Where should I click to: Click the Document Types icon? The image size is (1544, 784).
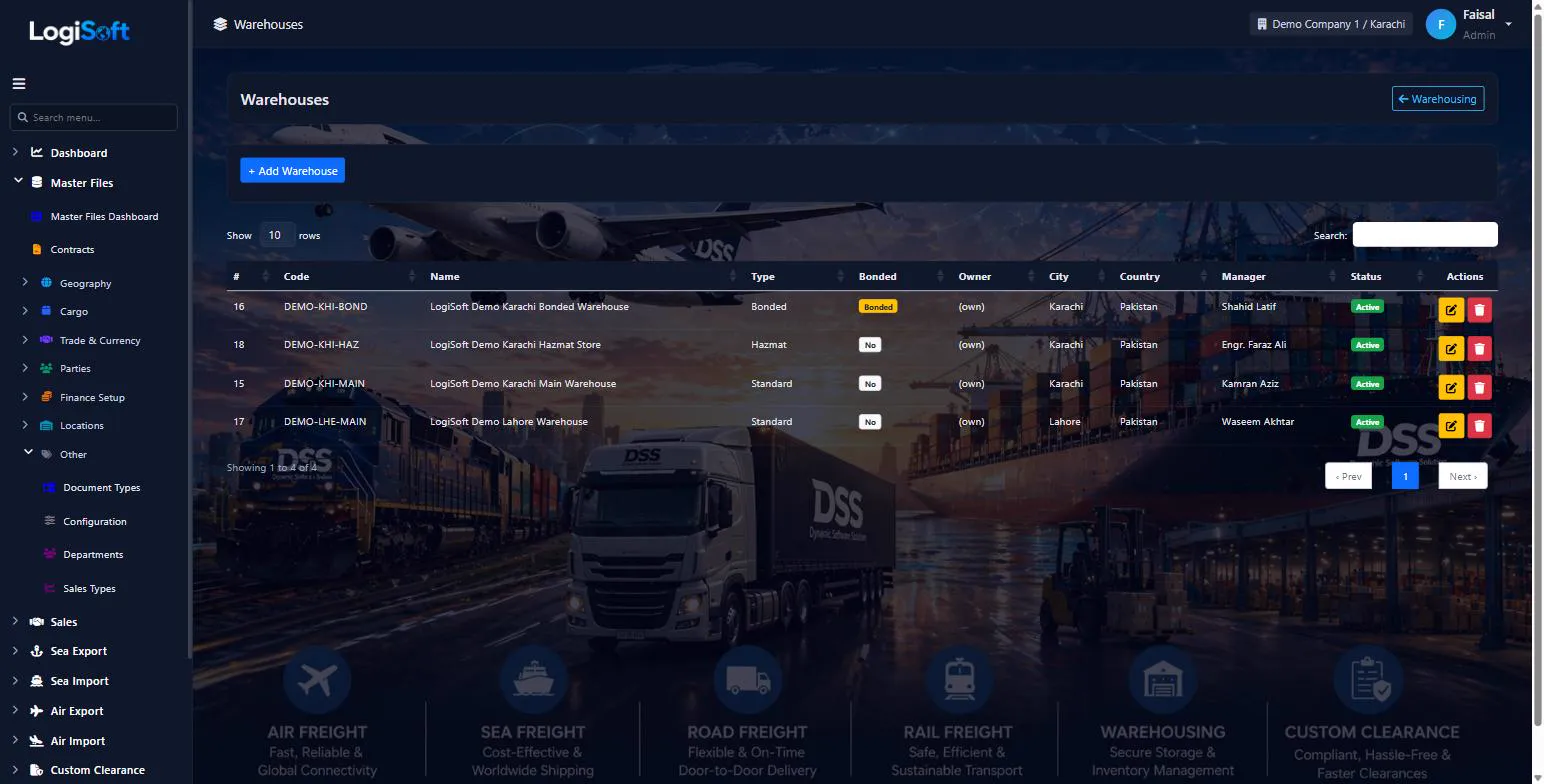(x=49, y=487)
